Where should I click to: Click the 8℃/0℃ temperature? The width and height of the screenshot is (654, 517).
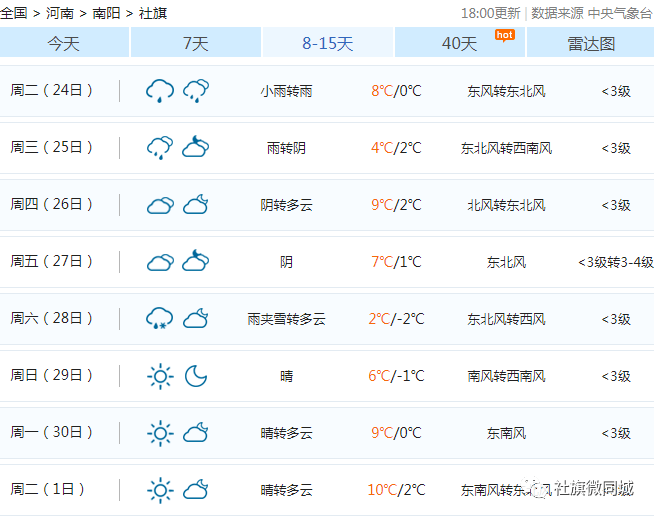click(396, 90)
